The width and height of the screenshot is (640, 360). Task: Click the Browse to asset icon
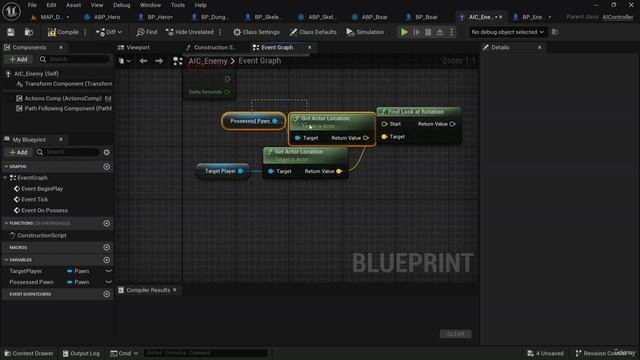29,32
